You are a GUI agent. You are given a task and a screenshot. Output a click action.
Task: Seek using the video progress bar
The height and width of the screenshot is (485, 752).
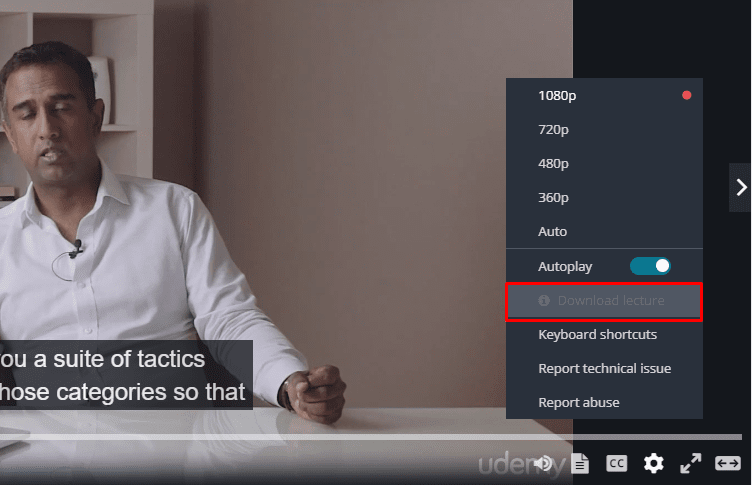click(x=371, y=437)
